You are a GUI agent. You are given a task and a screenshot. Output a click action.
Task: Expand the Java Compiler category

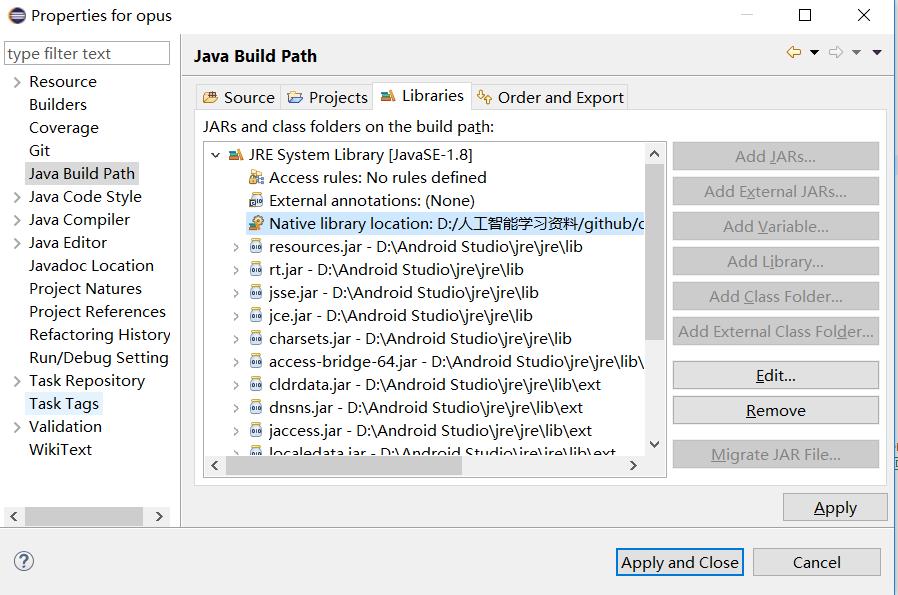(x=17, y=220)
